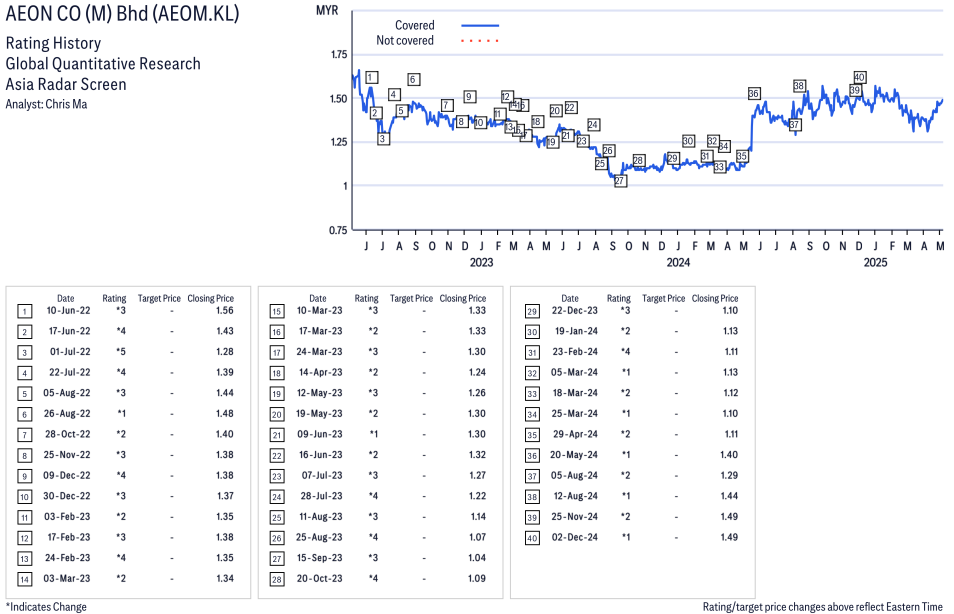Select the 2025 year label under the chart
Screen dimensions: 954x614
[876, 262]
